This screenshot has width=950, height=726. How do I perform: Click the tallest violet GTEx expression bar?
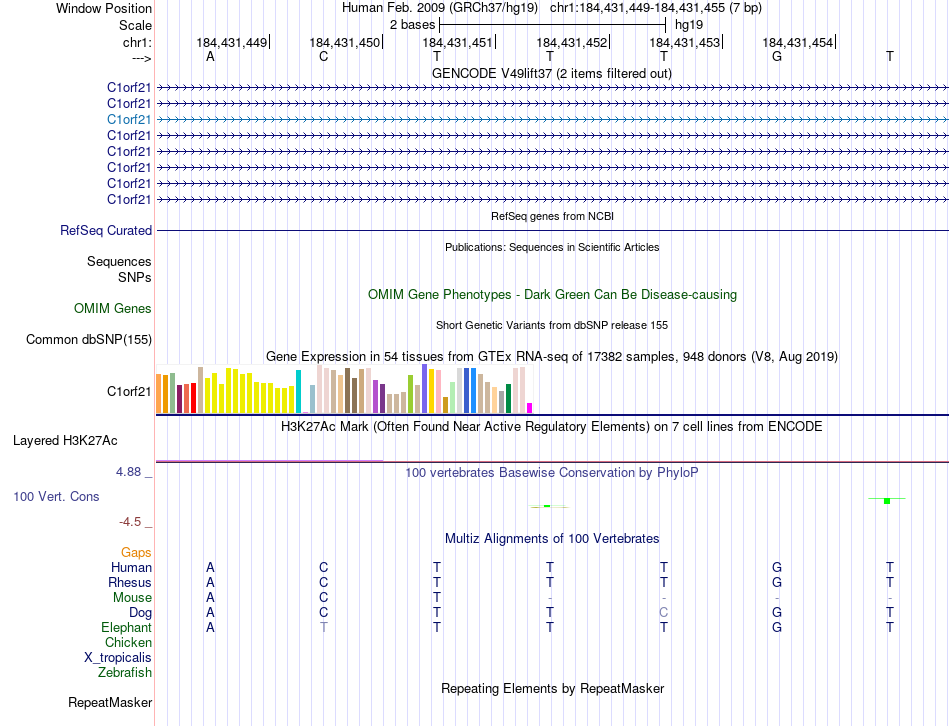tap(425, 388)
